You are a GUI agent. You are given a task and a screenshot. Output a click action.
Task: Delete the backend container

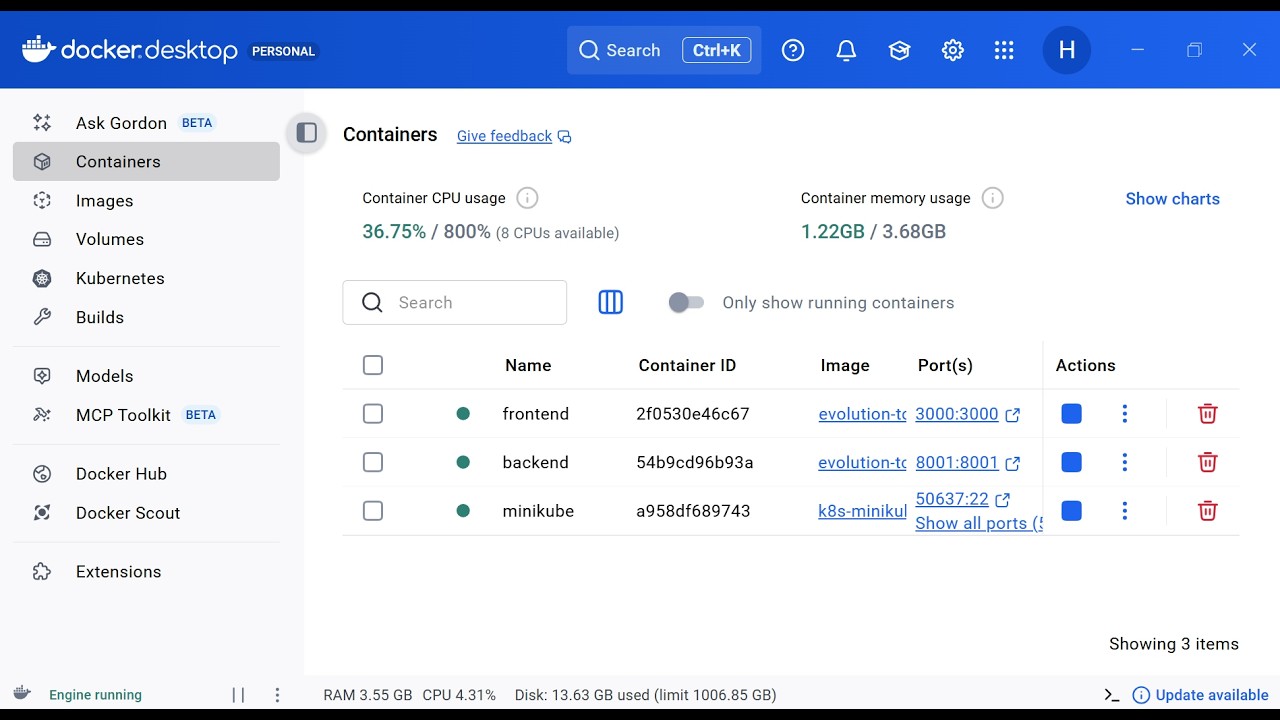click(x=1207, y=462)
